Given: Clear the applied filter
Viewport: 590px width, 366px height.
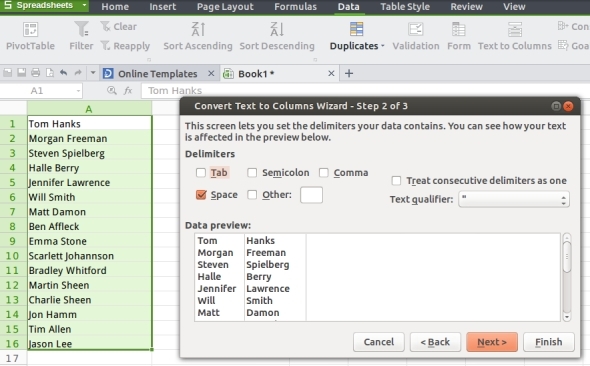Looking at the screenshot, I should (118, 27).
